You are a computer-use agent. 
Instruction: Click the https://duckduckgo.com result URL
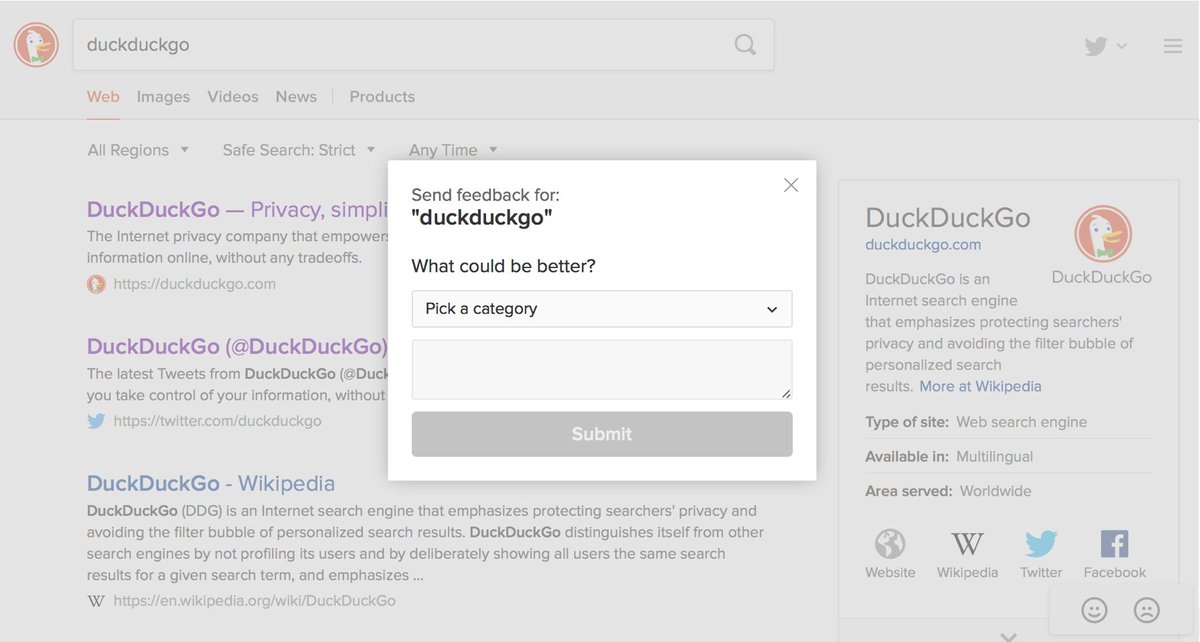coord(195,284)
